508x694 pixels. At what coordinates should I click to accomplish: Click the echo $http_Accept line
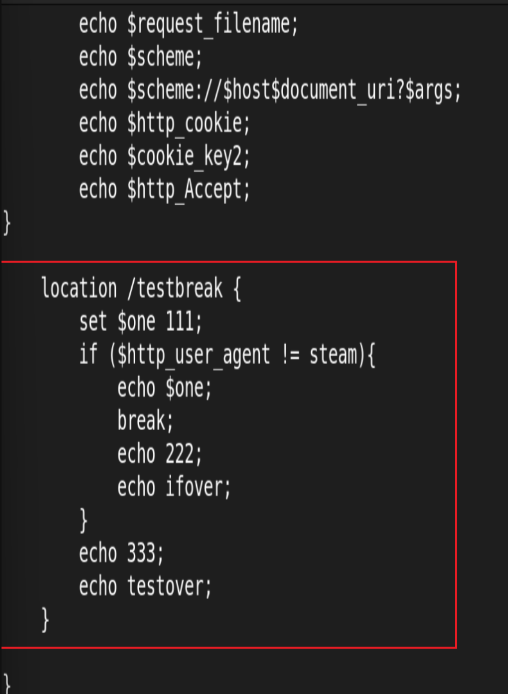[x=164, y=190]
